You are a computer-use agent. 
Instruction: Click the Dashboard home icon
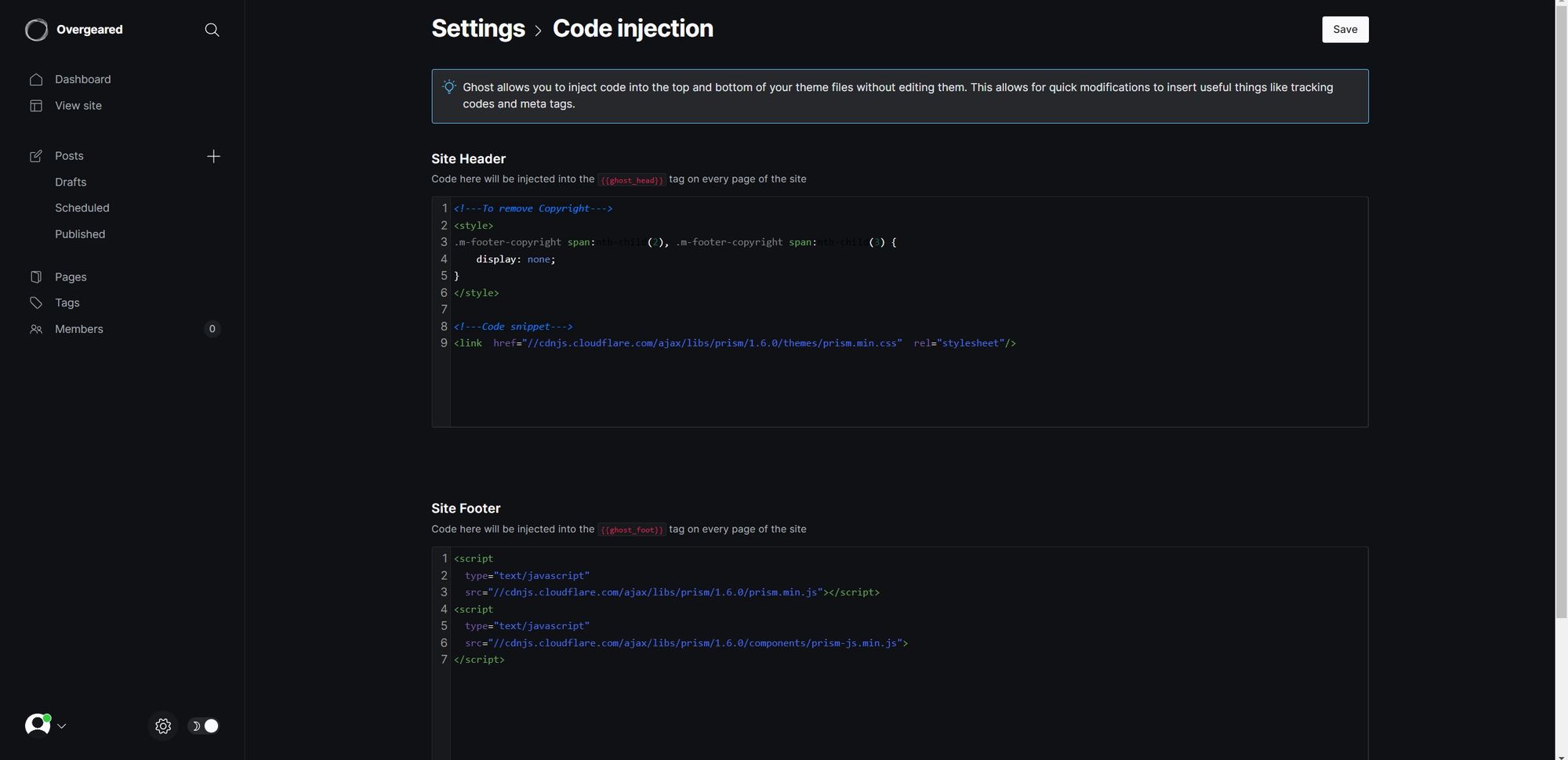click(36, 79)
